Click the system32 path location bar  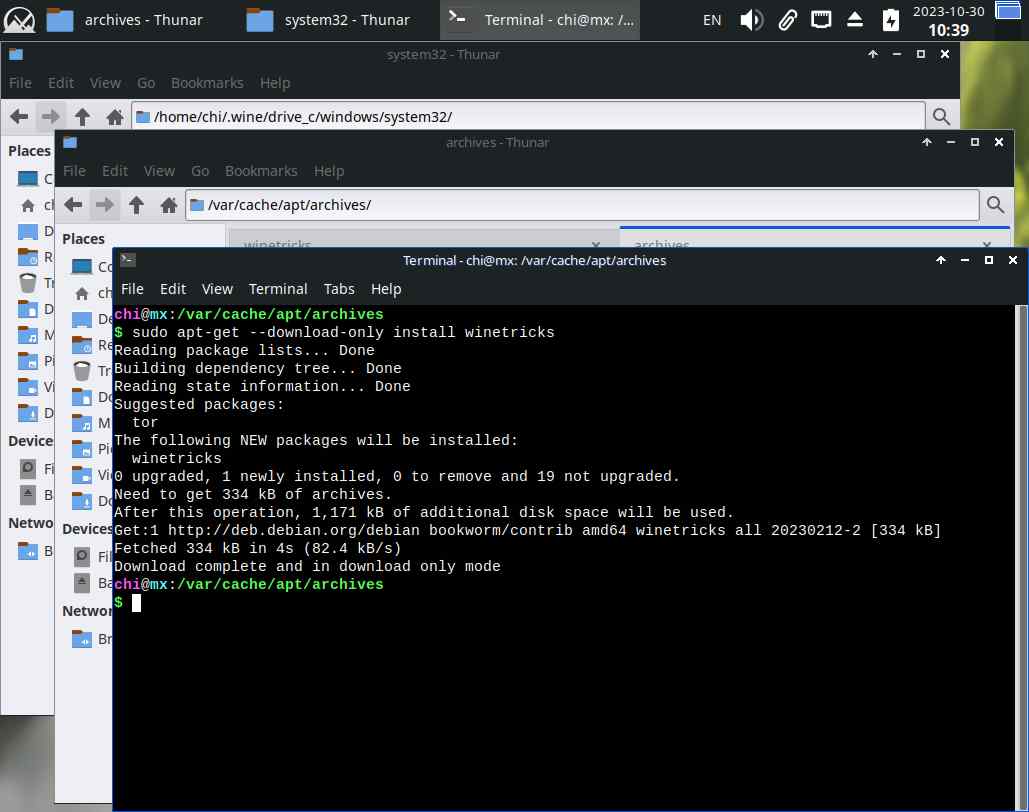(528, 116)
